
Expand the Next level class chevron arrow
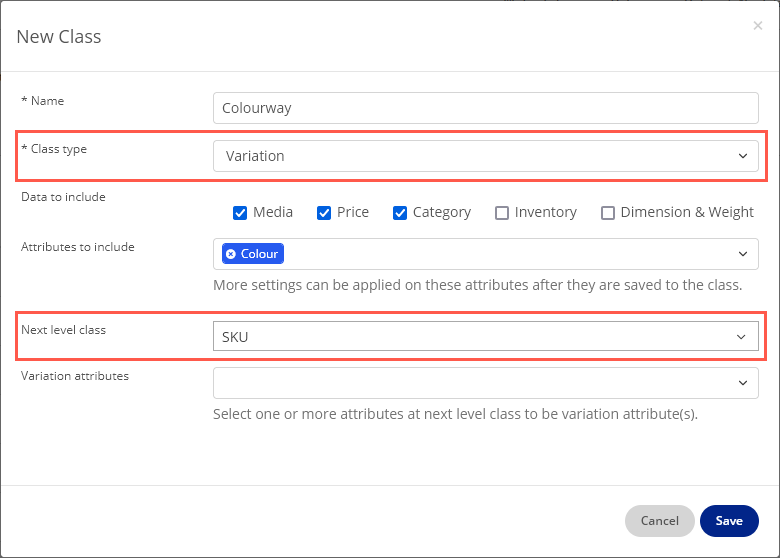pos(741,337)
